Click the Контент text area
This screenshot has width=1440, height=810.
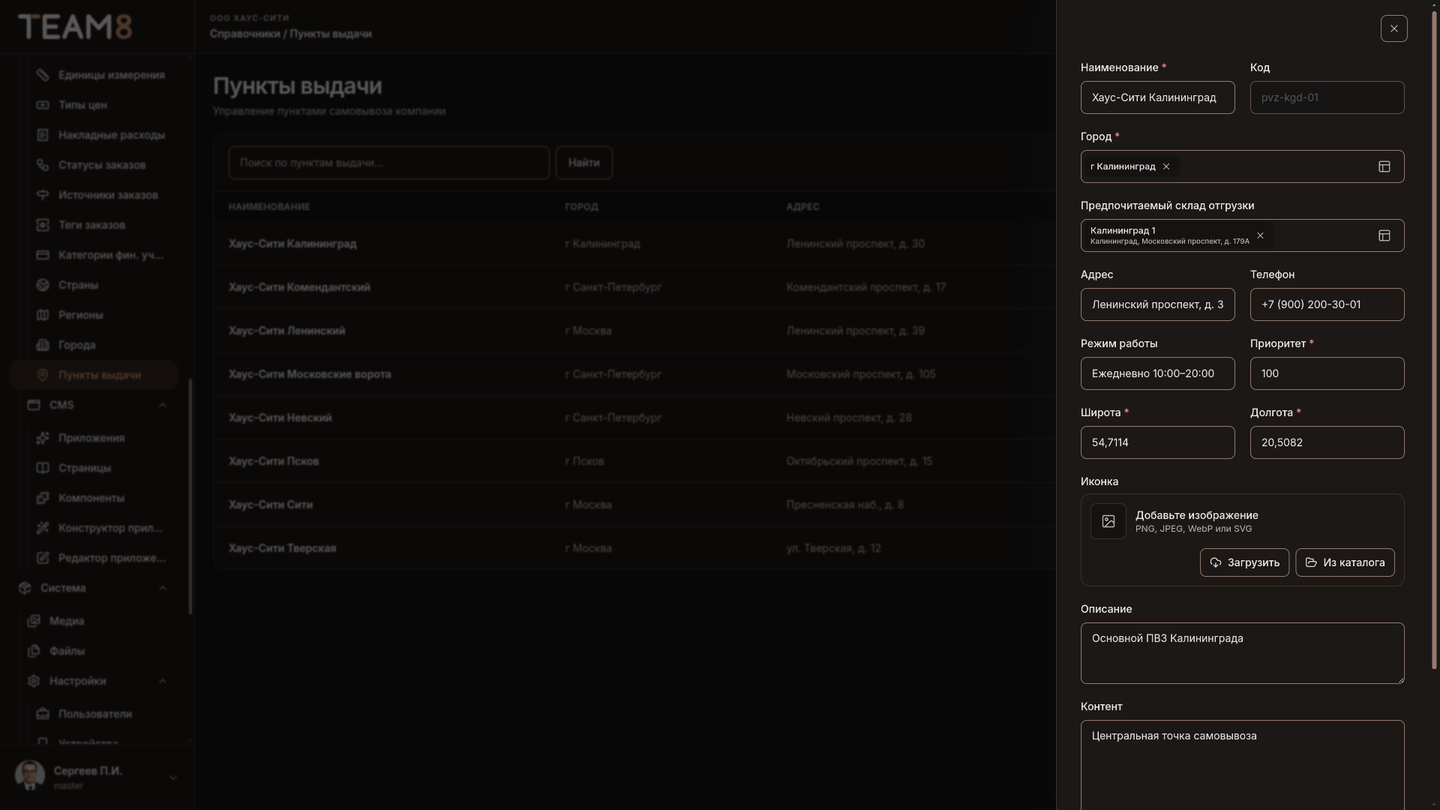[1242, 765]
